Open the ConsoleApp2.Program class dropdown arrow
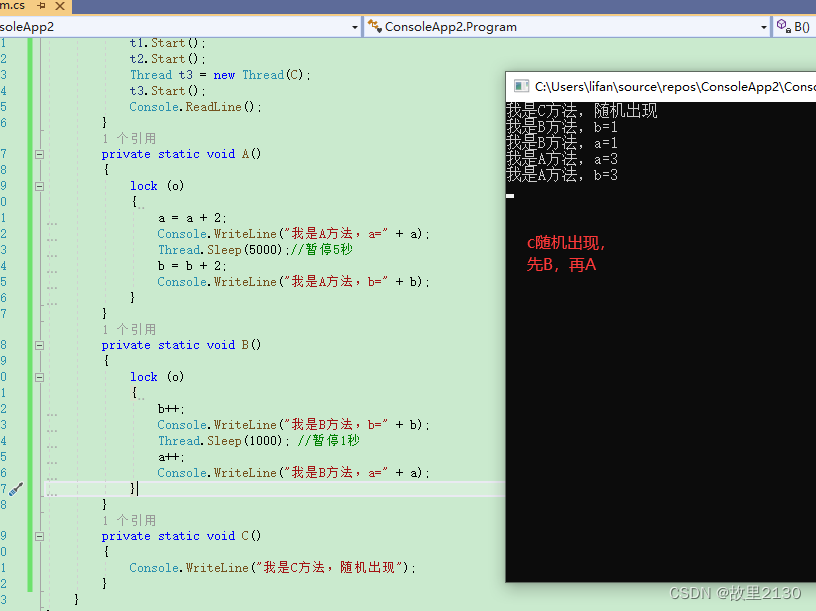The height and width of the screenshot is (611, 816). point(764,27)
